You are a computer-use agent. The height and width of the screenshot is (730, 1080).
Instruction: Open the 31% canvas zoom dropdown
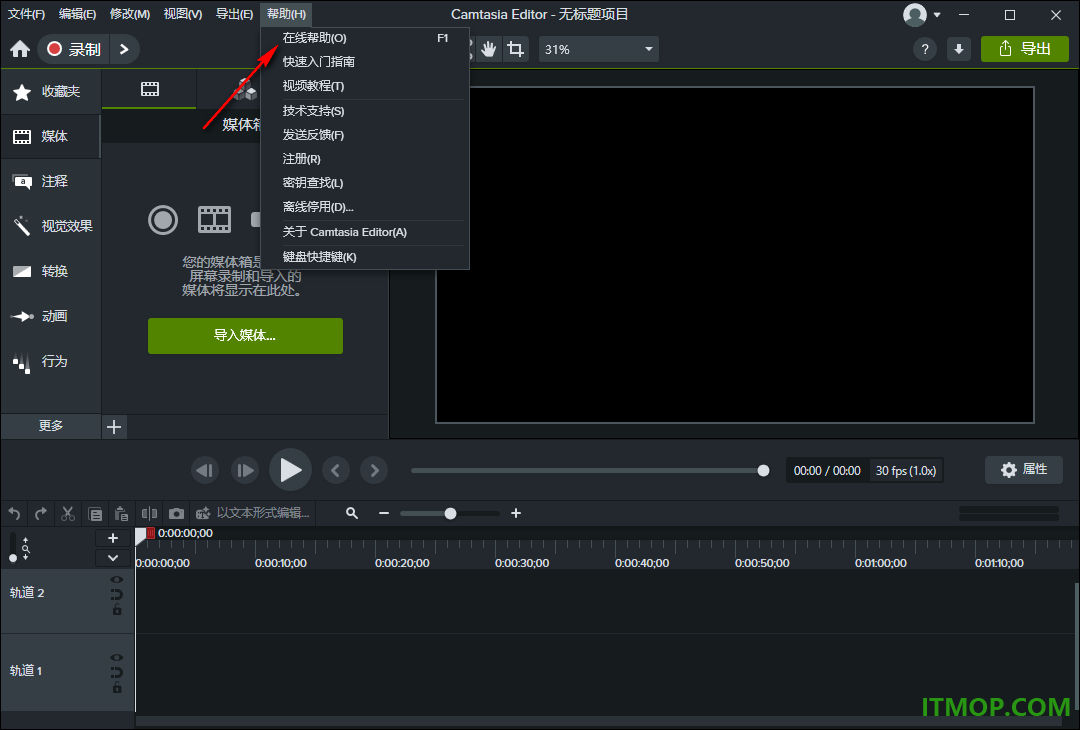click(x=599, y=50)
